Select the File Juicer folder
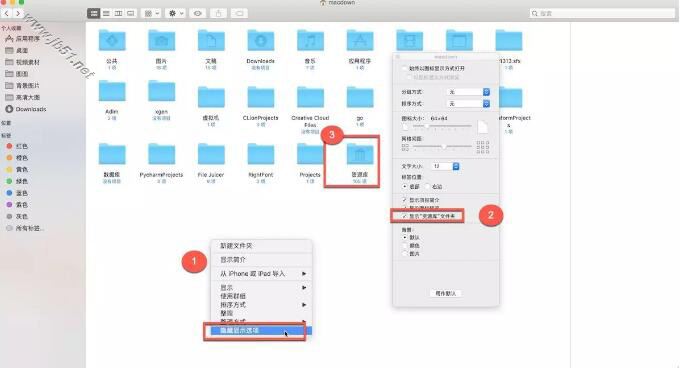Image resolution: width=681 pixels, height=368 pixels. pyautogui.click(x=211, y=154)
